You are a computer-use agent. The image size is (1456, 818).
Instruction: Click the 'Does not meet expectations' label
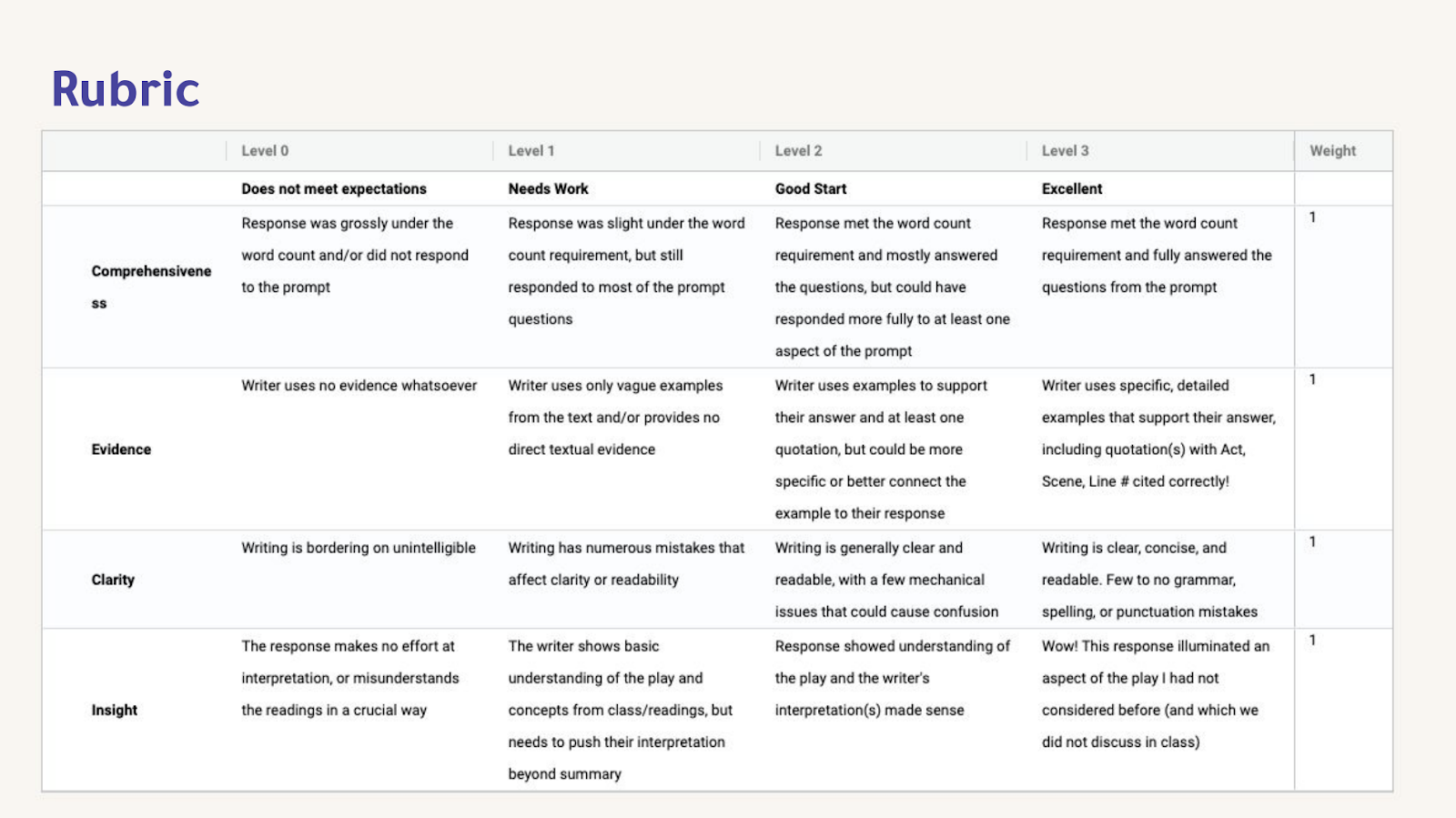pos(334,189)
